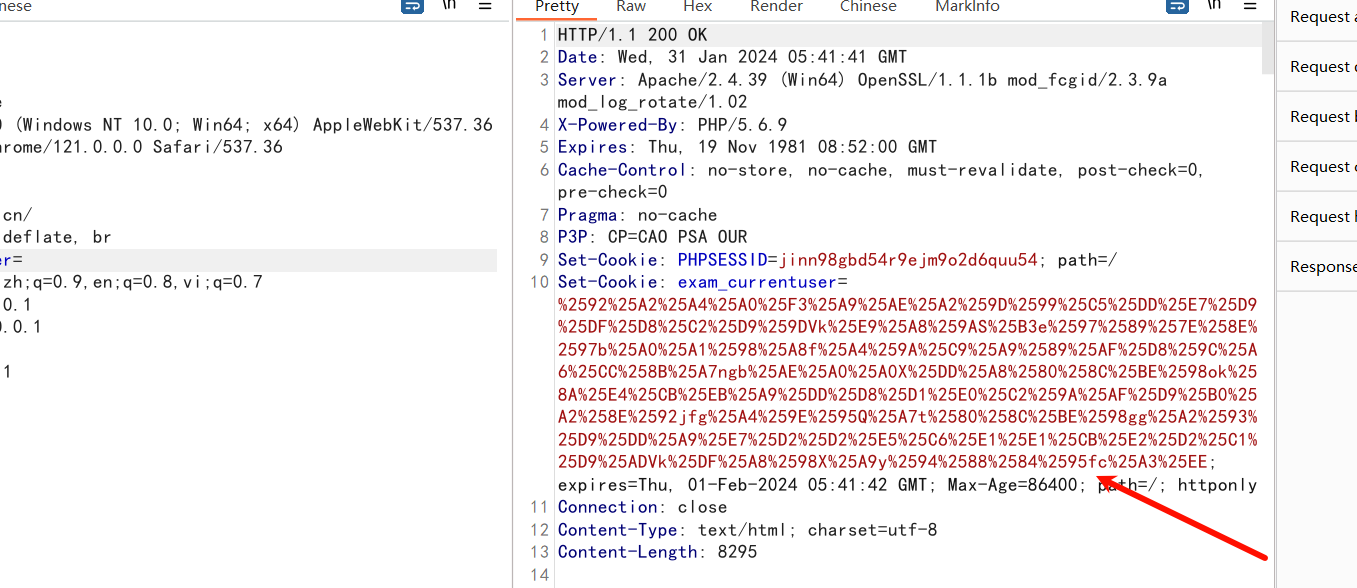Click the 'Pragma: no-cache' line

point(637,215)
